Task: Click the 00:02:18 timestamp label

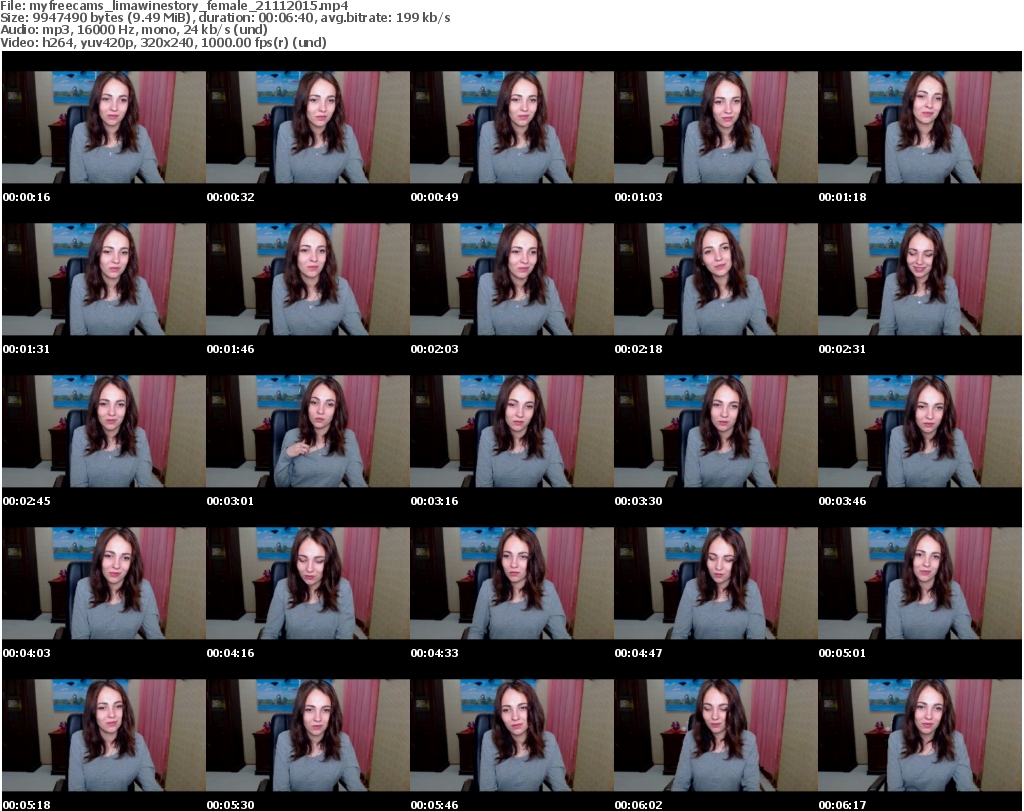Action: pos(639,349)
